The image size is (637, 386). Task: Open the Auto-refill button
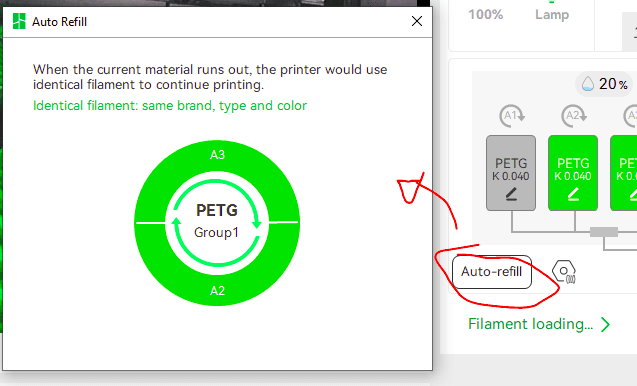pos(492,272)
